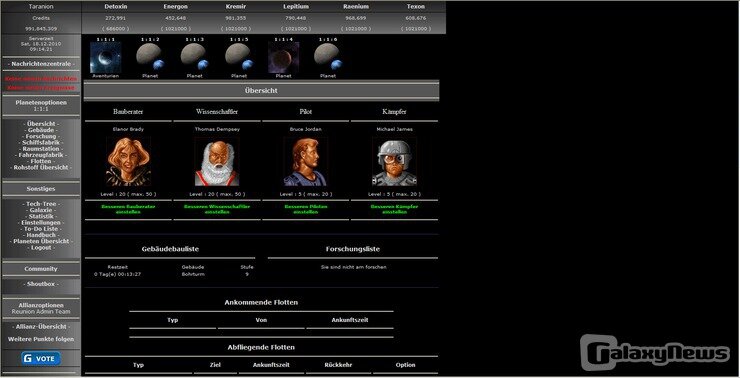Open the Raumstation page
The image size is (740, 378).
tap(41, 149)
